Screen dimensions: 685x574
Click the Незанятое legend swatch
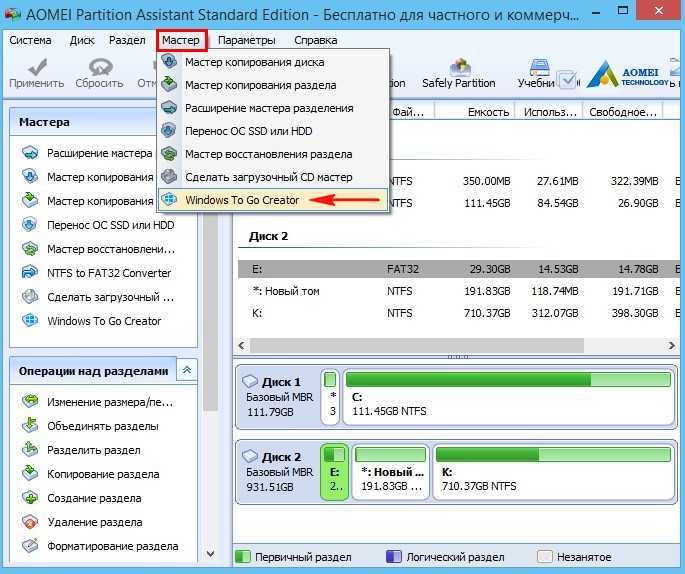click(x=544, y=557)
